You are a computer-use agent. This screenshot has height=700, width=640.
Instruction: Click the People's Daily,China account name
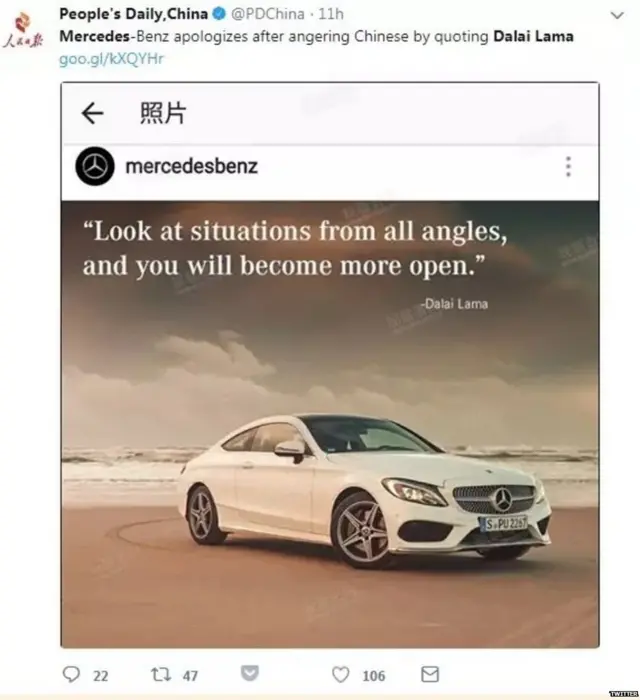coord(133,14)
